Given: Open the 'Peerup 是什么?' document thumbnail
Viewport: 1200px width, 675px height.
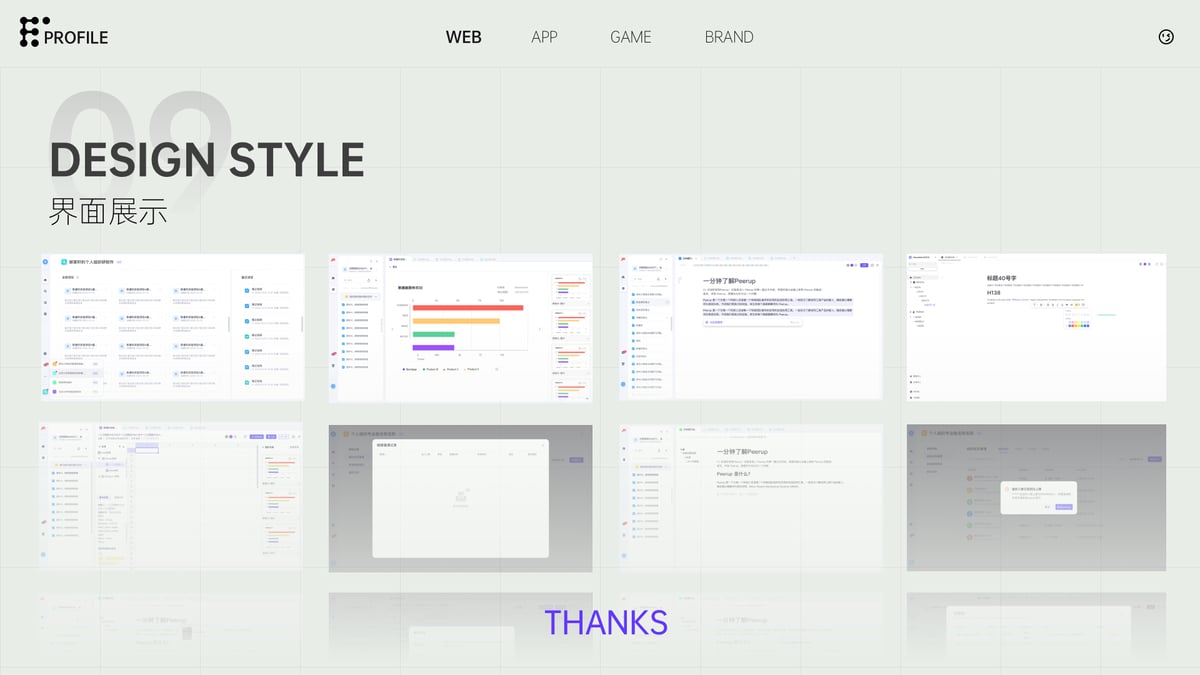Looking at the screenshot, I should pyautogui.click(x=750, y=498).
